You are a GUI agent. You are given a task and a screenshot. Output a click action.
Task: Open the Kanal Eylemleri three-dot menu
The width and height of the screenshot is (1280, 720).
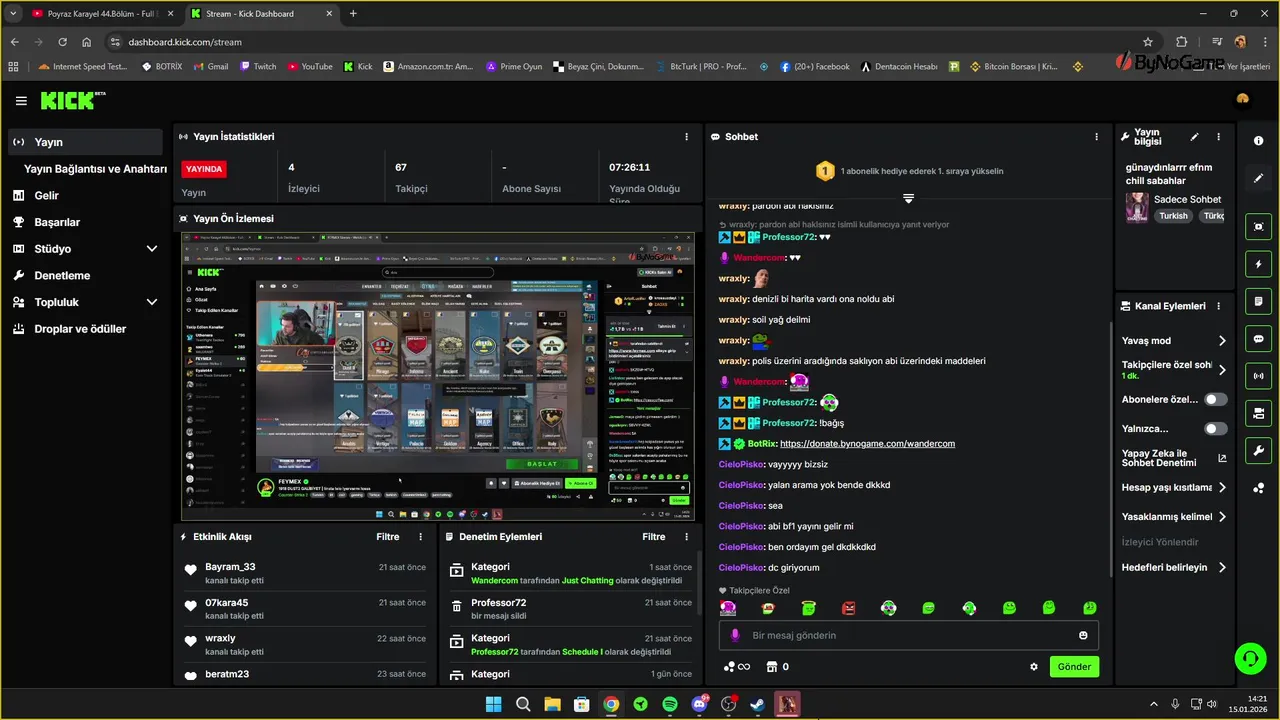[1218, 306]
